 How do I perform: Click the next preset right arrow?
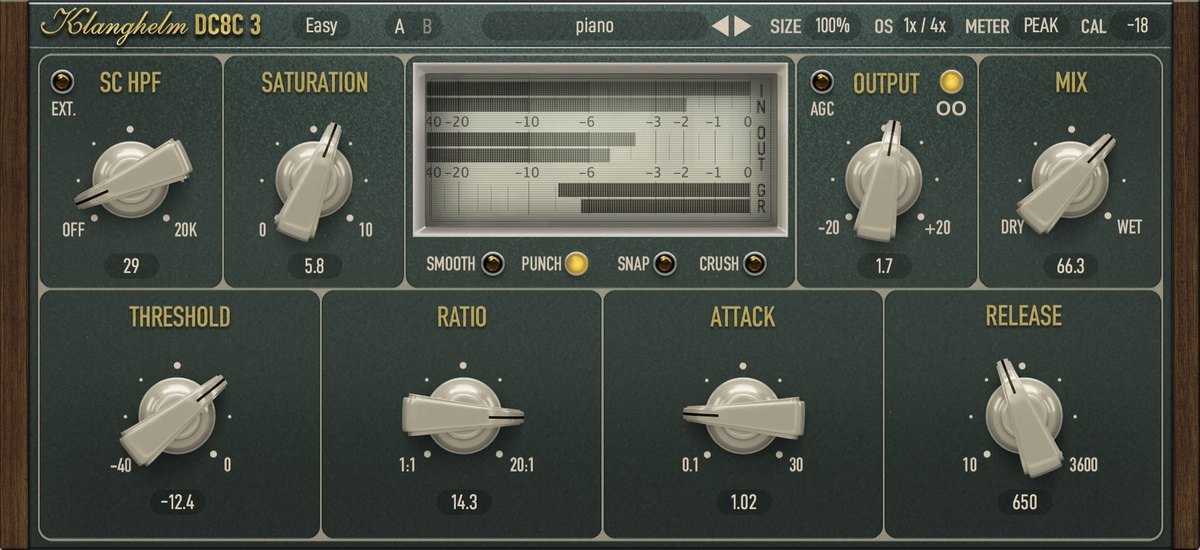[742, 26]
